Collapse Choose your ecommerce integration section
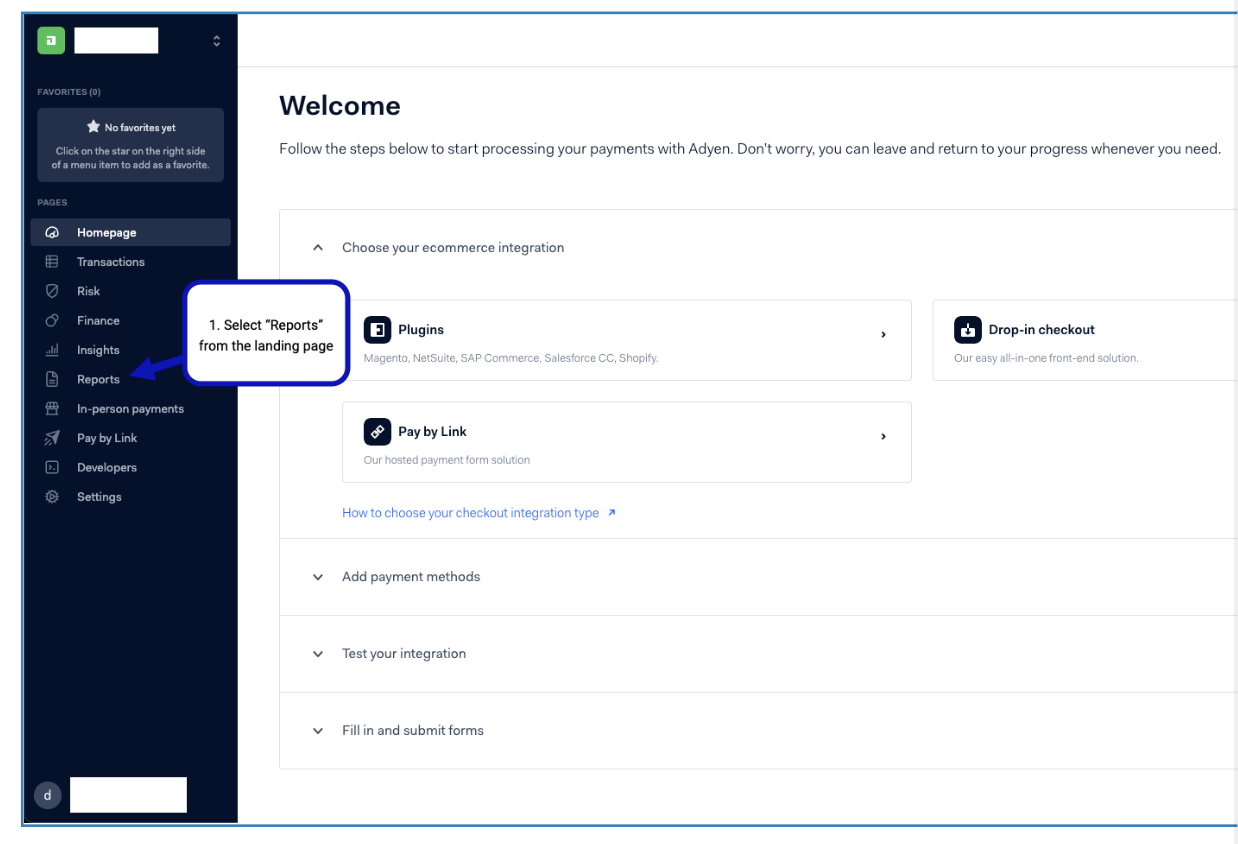The height and width of the screenshot is (844, 1238). (318, 247)
